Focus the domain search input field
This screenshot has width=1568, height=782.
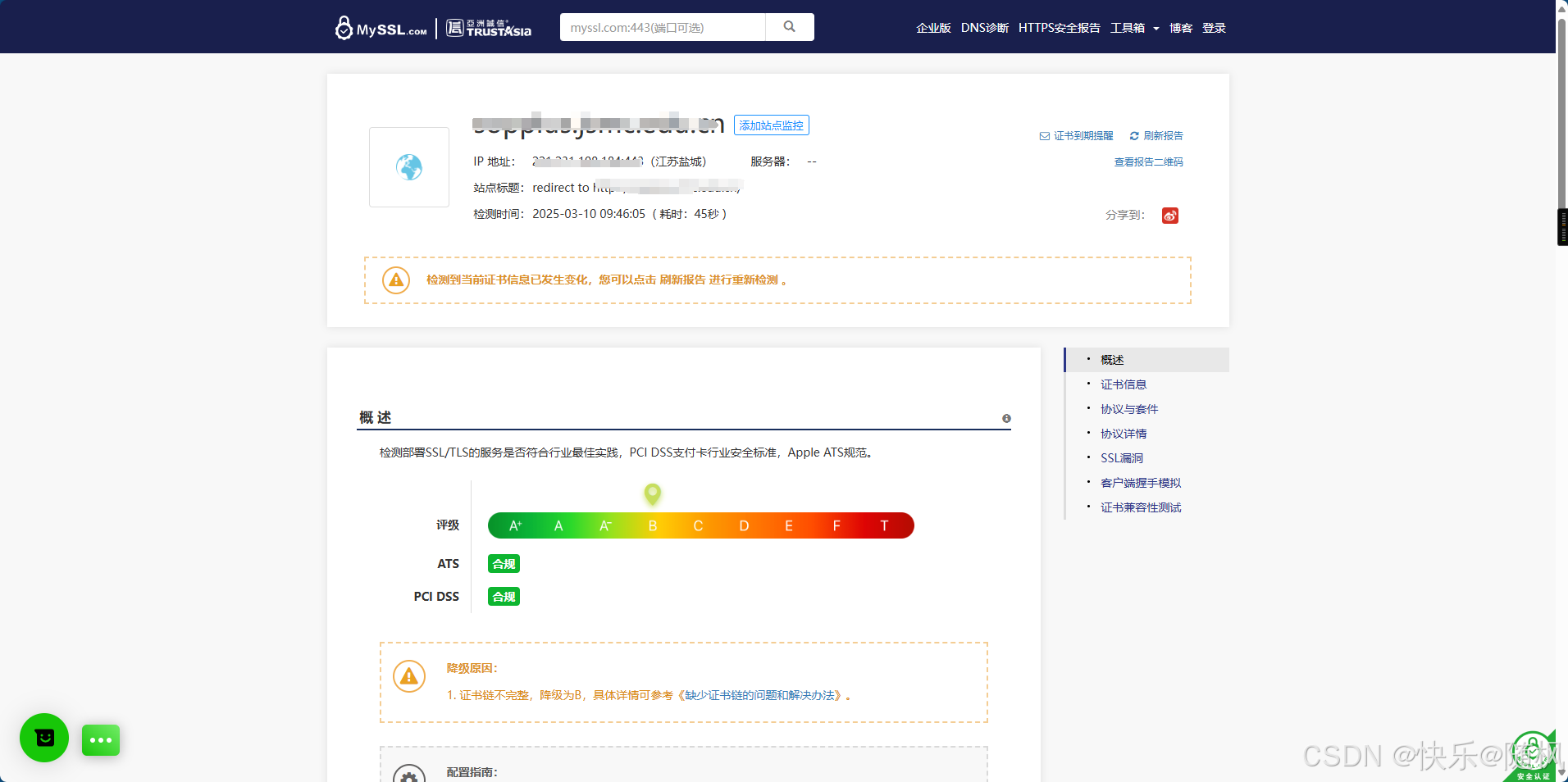click(663, 27)
